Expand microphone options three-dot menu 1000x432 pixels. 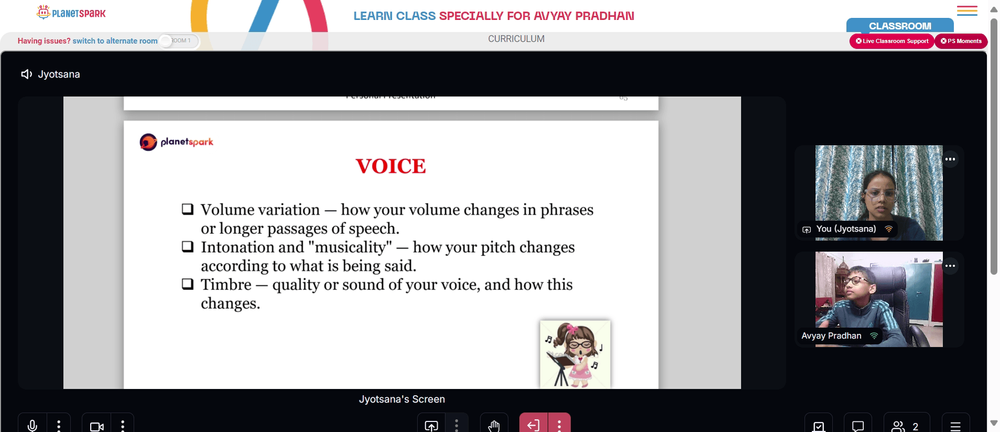pos(59,424)
